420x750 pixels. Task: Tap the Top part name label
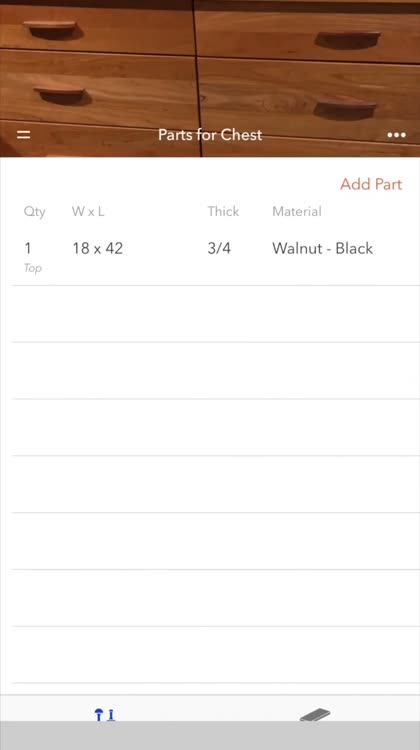tap(33, 268)
